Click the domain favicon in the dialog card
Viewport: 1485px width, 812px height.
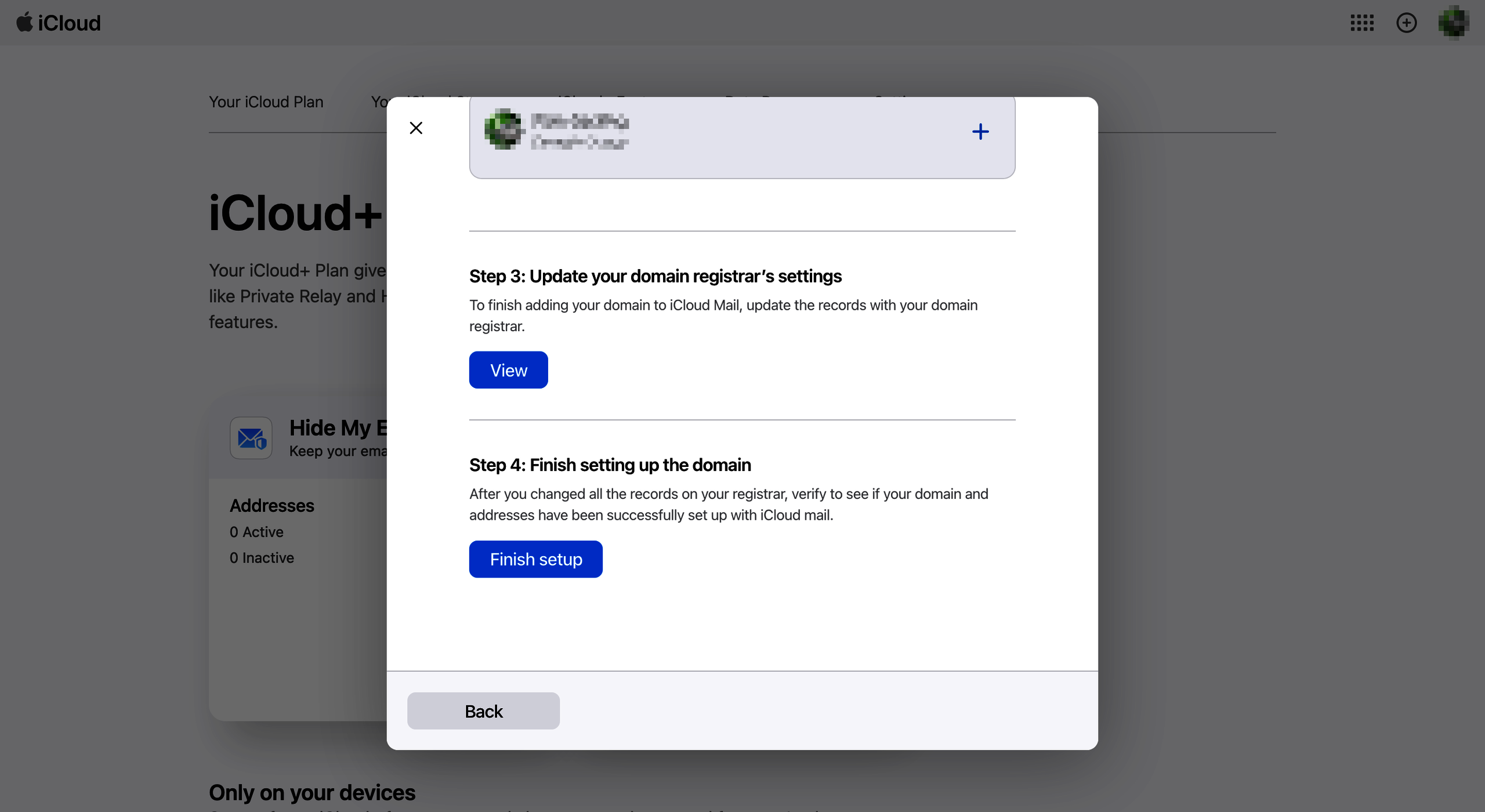504,129
